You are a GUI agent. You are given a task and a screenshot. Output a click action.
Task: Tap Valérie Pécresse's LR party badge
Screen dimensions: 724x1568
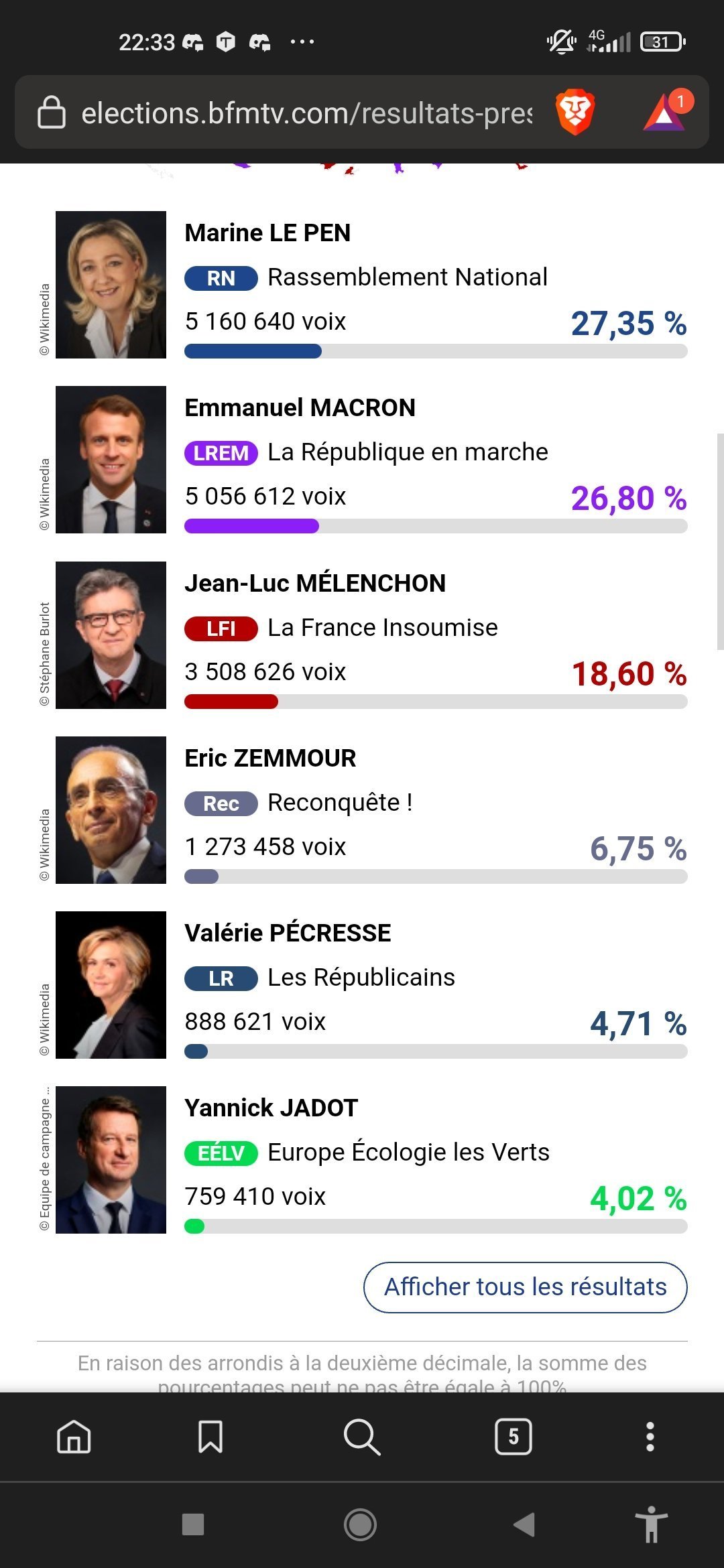pyautogui.click(x=221, y=978)
